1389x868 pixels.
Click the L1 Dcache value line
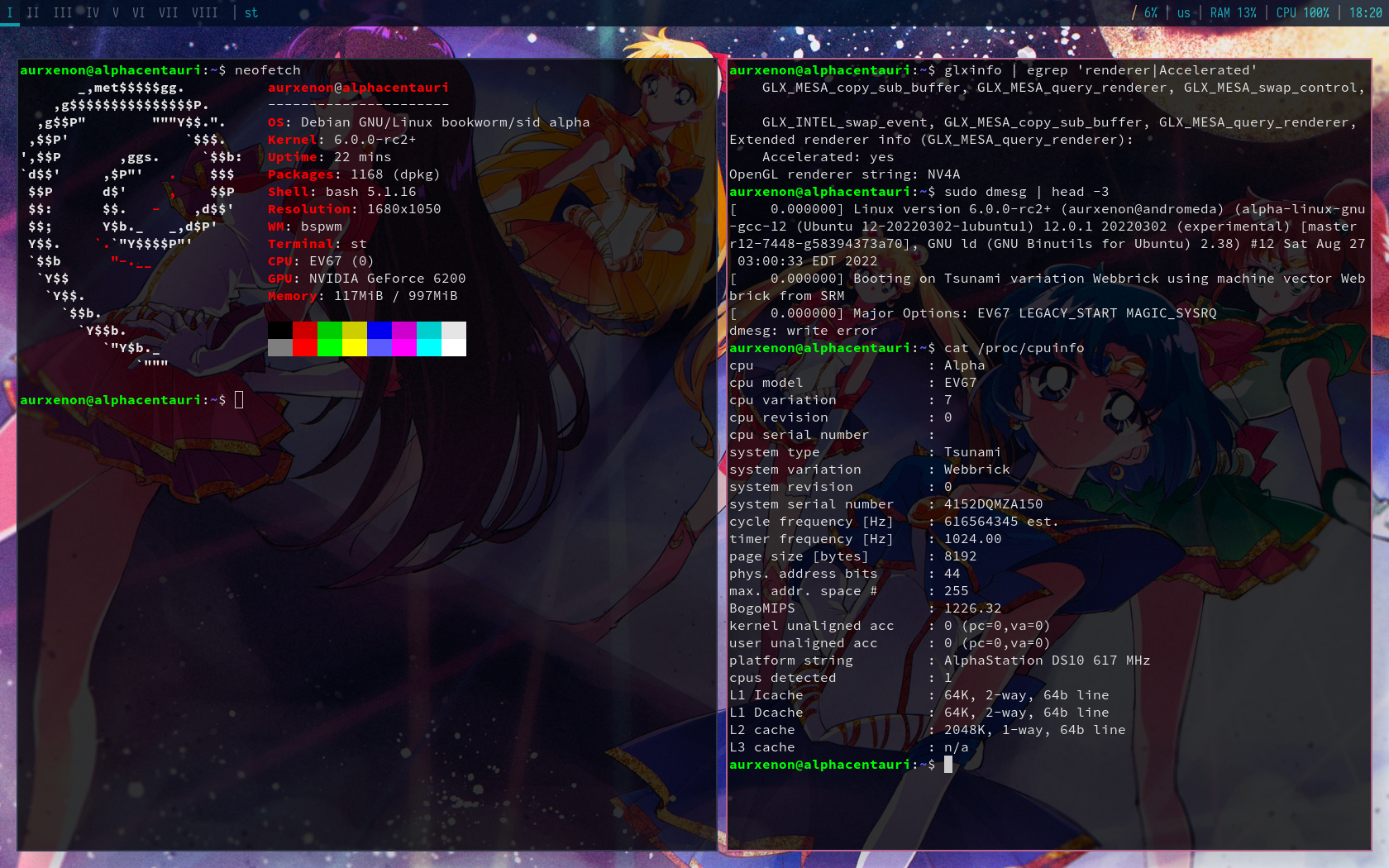[x=1027, y=713]
